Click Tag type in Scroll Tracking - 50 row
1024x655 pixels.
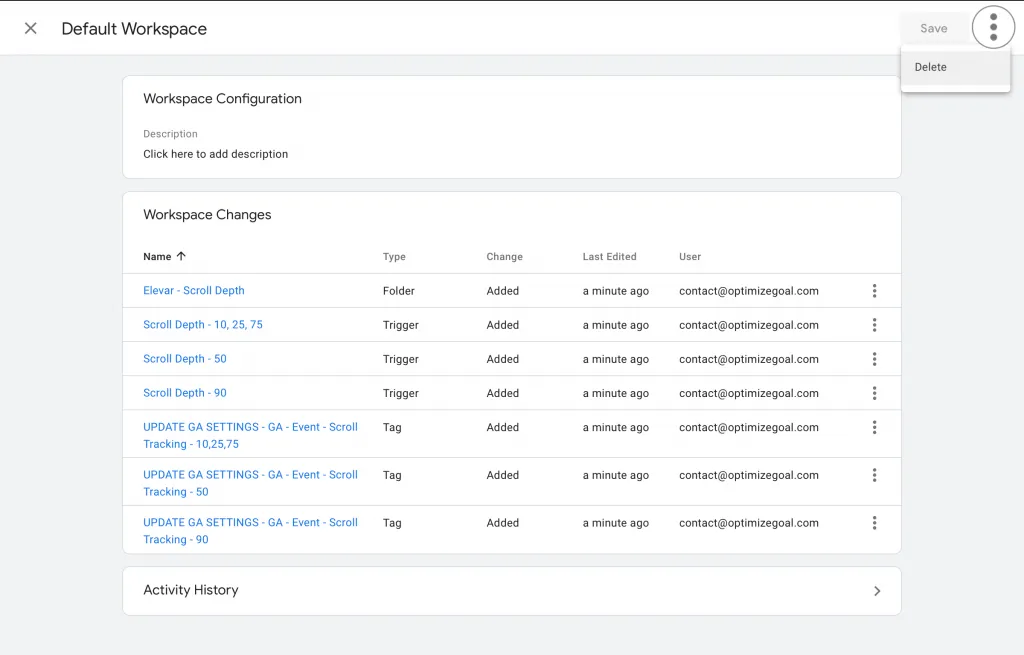click(392, 475)
